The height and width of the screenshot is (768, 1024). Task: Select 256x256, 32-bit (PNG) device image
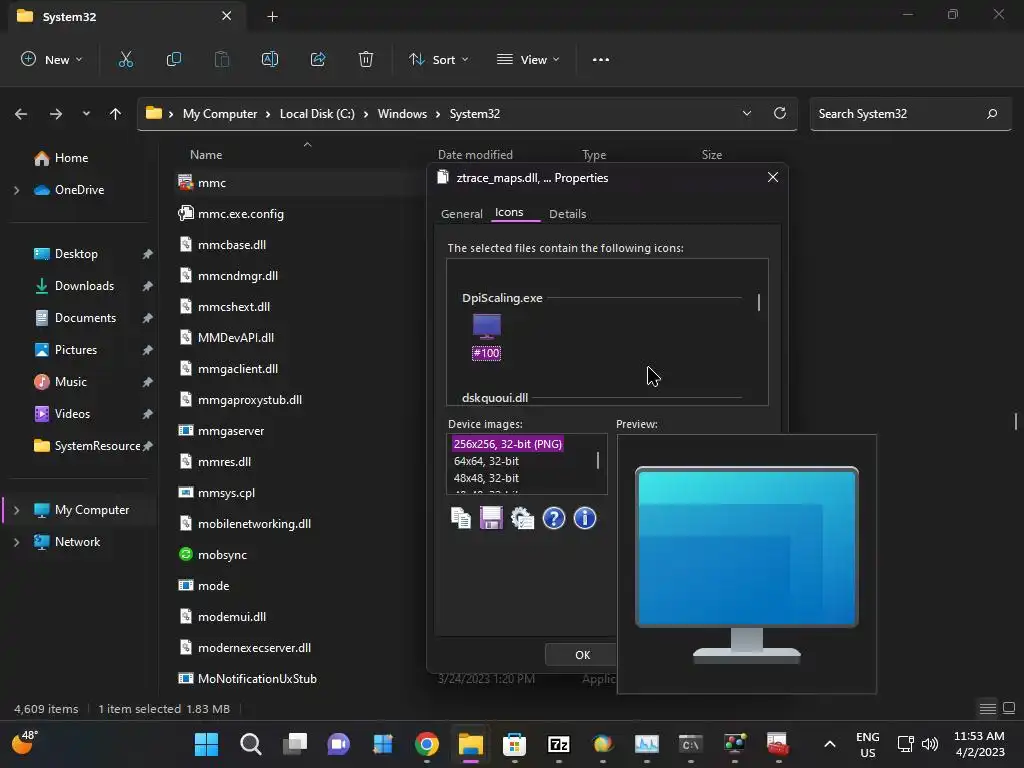pos(507,444)
